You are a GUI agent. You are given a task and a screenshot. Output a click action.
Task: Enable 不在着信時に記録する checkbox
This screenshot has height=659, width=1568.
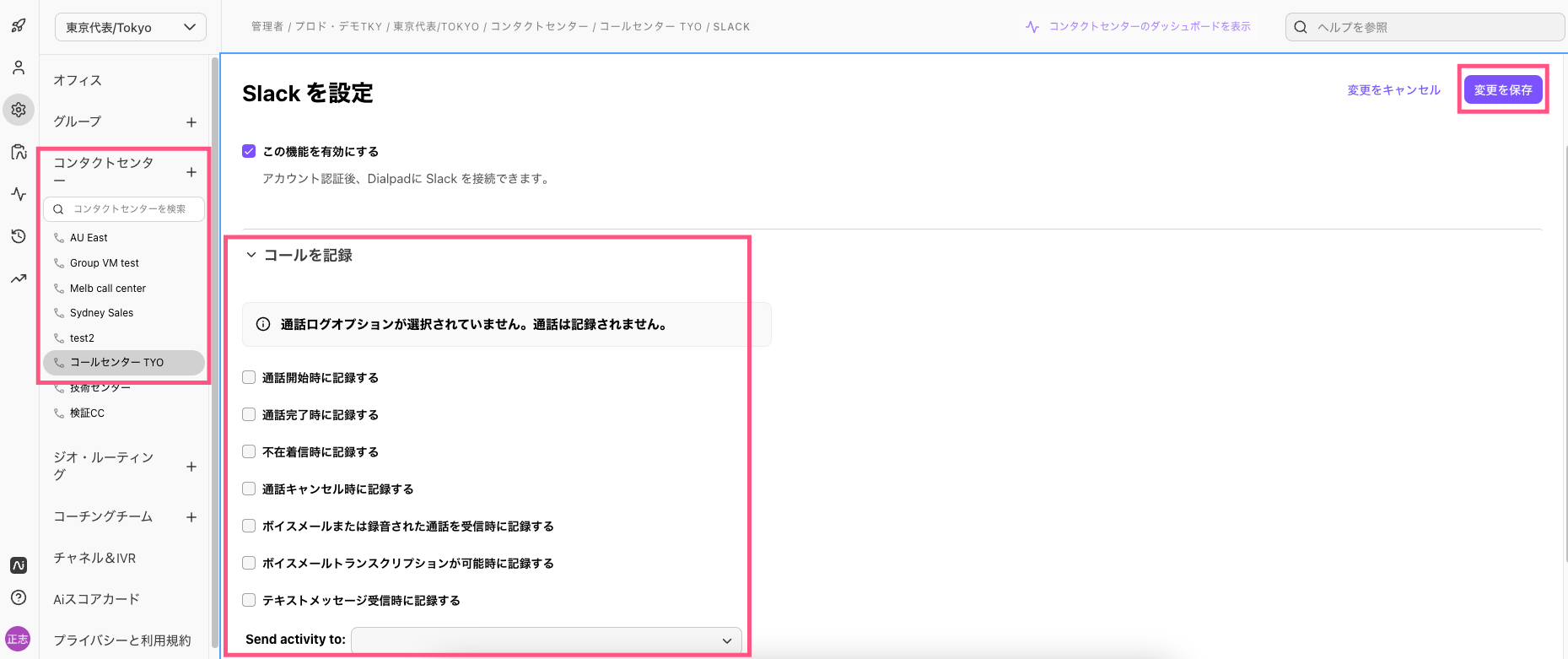249,451
